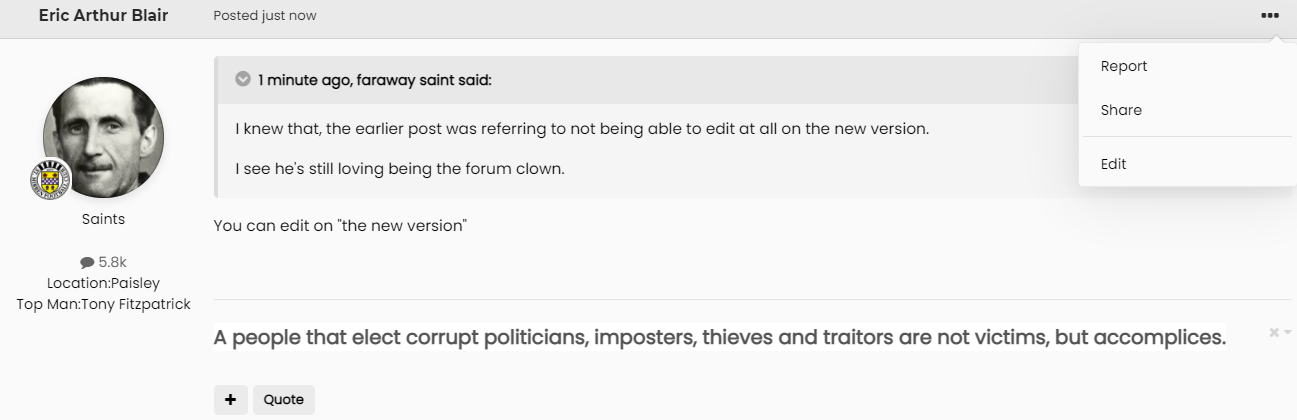Click the 5.8k post count
Screen dimensions: 1297x420
click(x=112, y=262)
